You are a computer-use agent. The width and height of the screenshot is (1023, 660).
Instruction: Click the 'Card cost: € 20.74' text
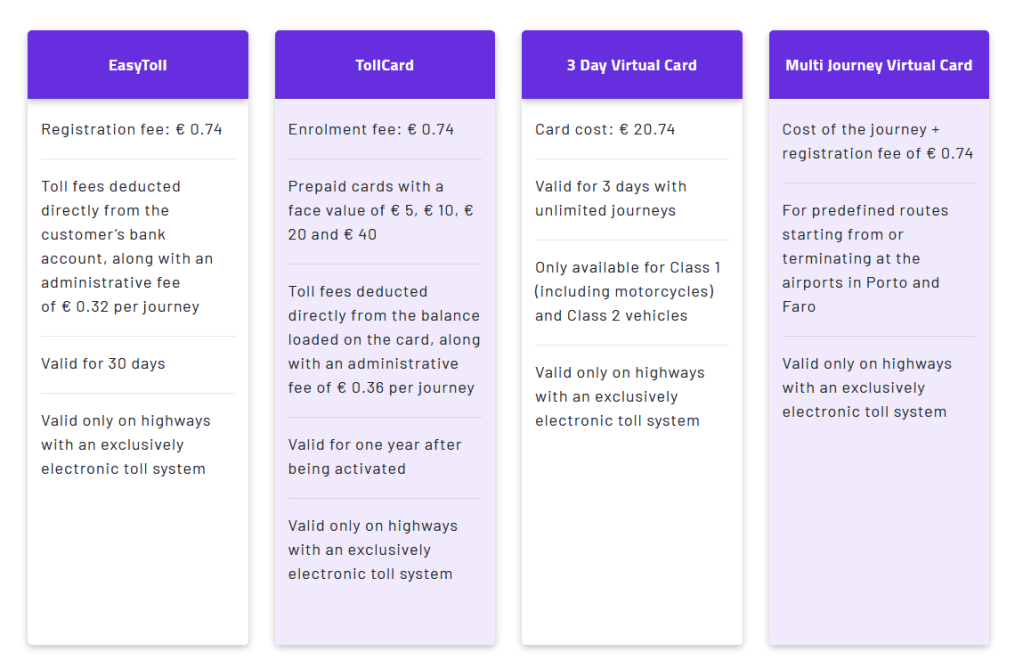(x=605, y=129)
